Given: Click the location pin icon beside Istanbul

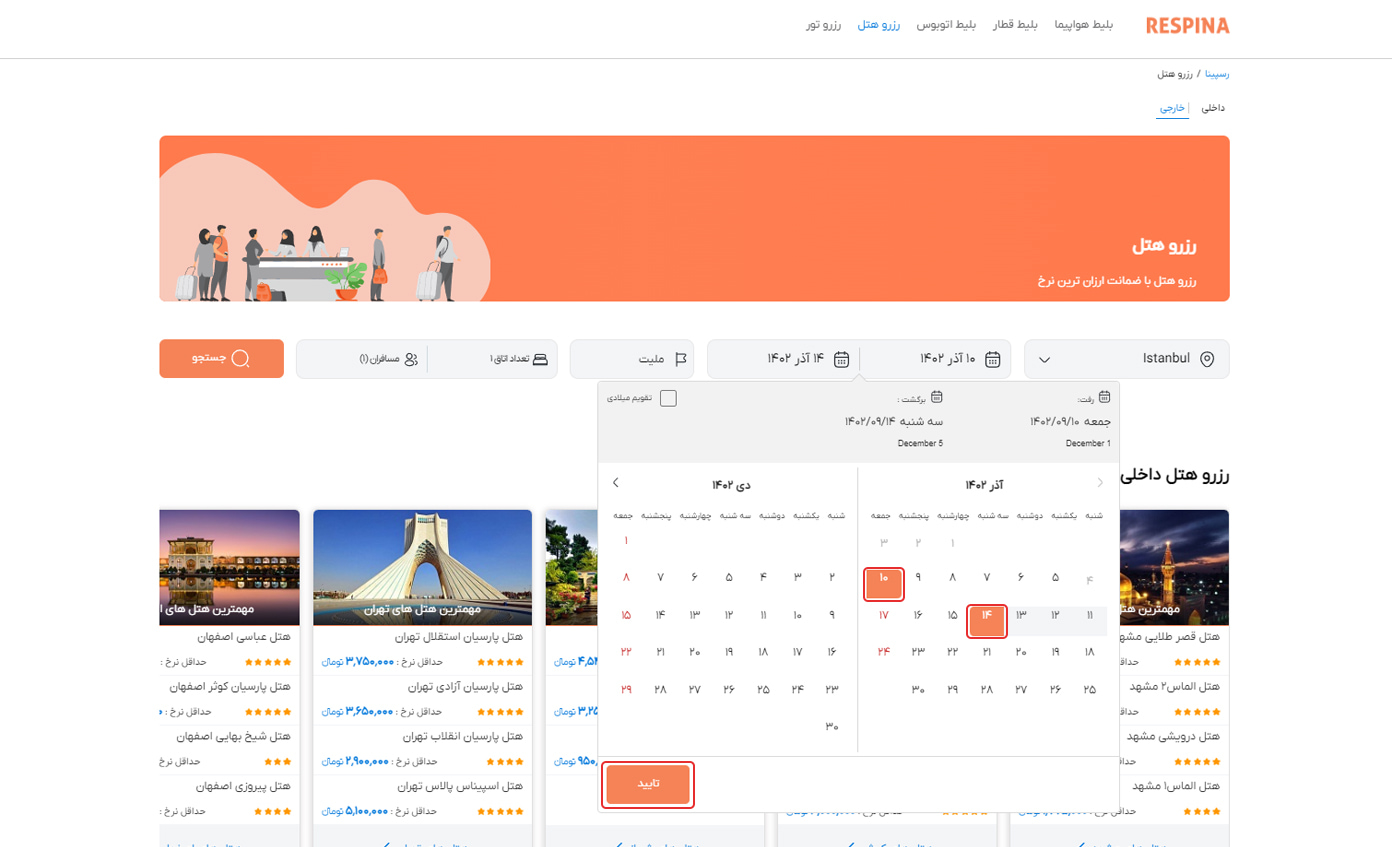Looking at the screenshot, I should 1207,359.
